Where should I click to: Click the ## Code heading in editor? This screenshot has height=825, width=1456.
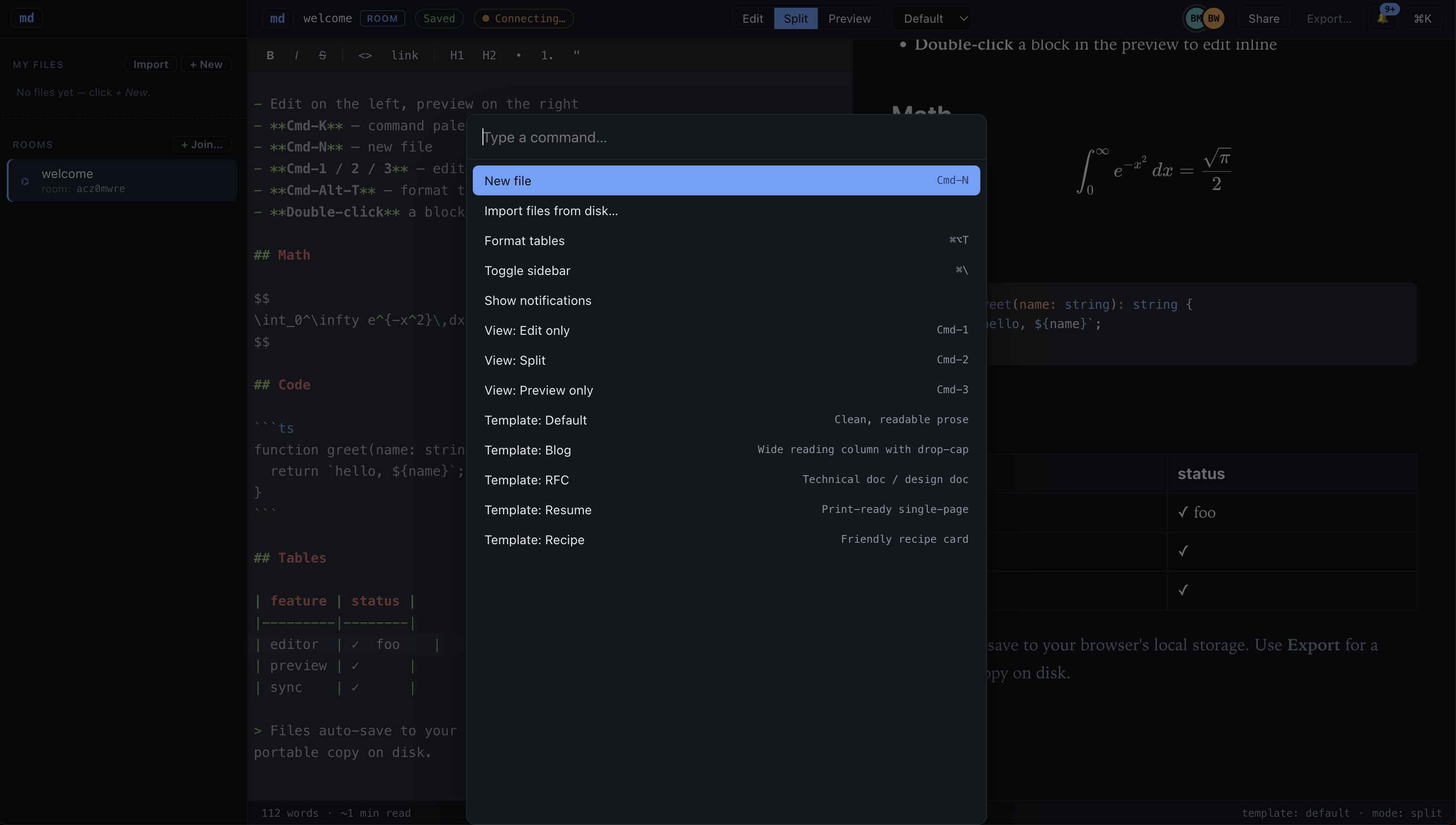coord(282,385)
